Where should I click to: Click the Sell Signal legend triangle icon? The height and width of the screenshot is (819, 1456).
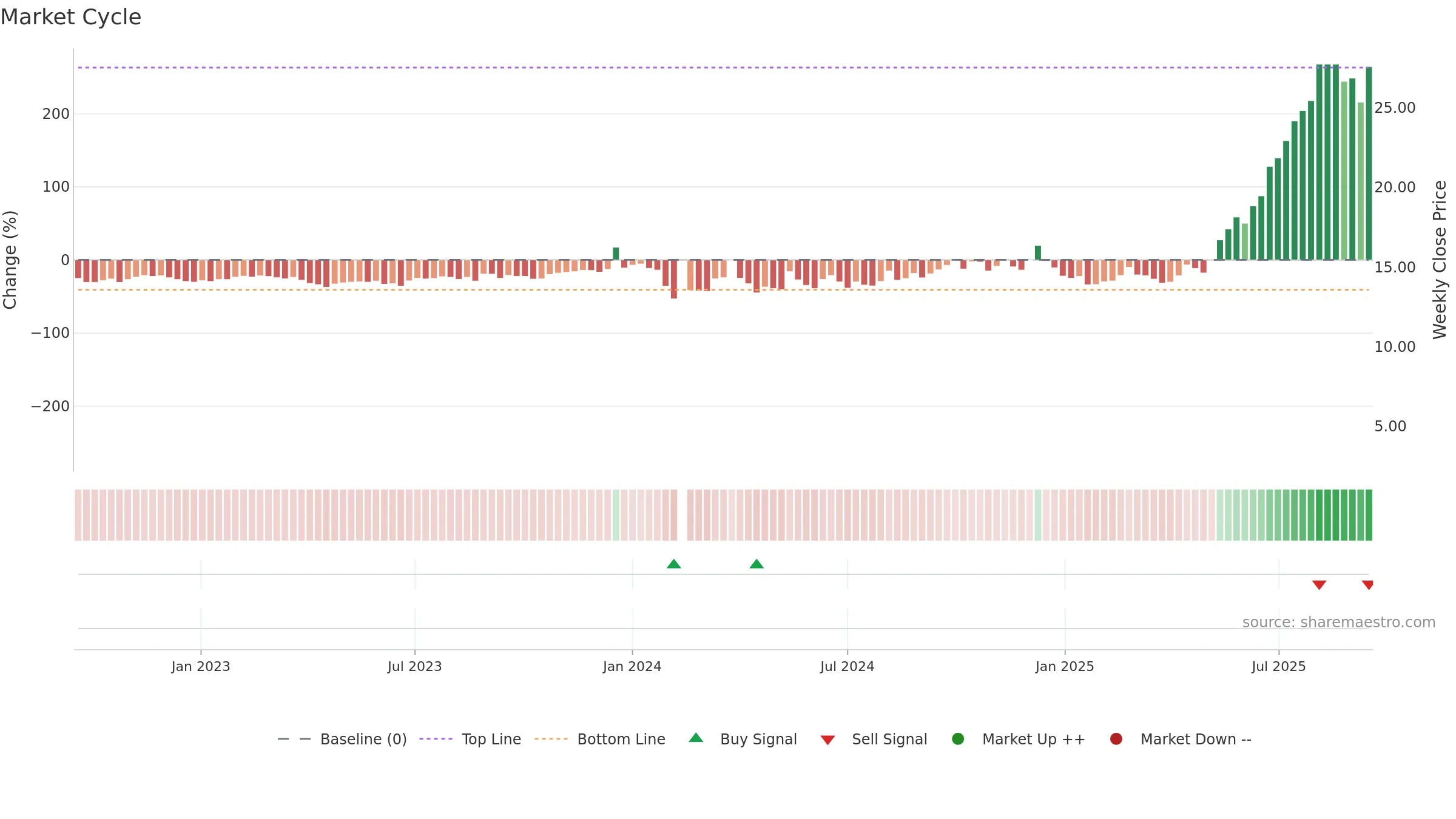pyautogui.click(x=827, y=740)
